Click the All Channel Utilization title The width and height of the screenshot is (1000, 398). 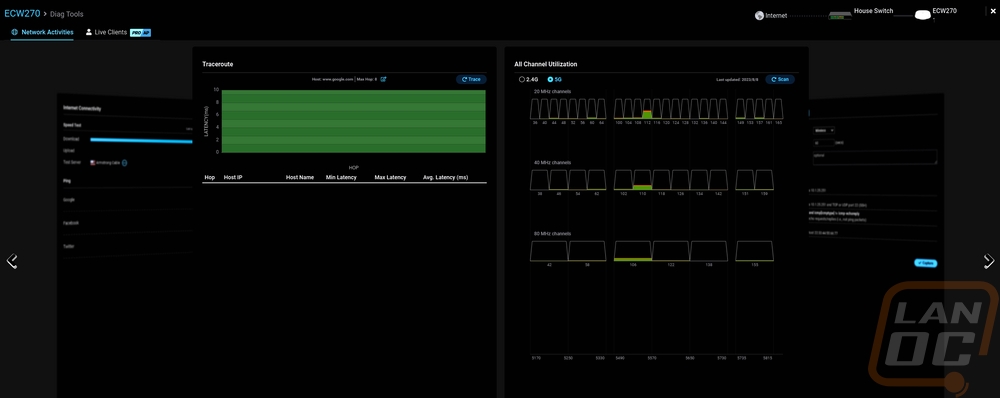[546, 64]
